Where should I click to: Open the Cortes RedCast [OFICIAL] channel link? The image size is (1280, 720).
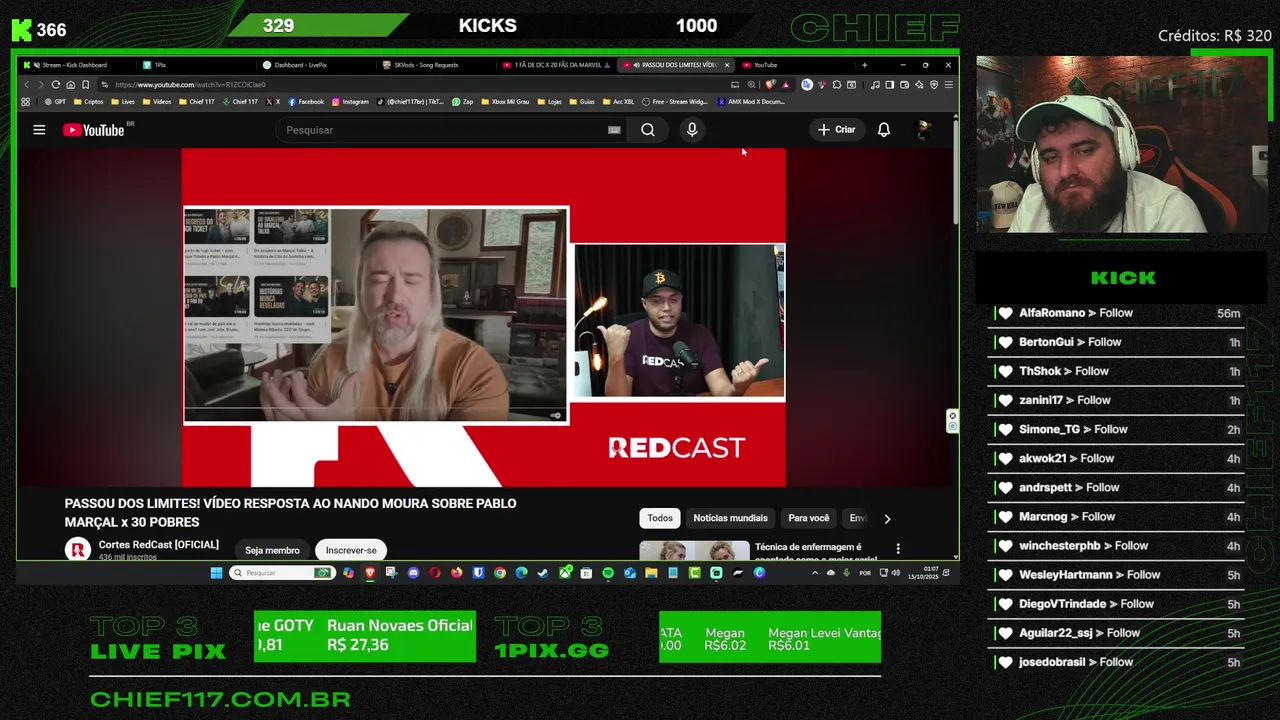[x=158, y=545]
